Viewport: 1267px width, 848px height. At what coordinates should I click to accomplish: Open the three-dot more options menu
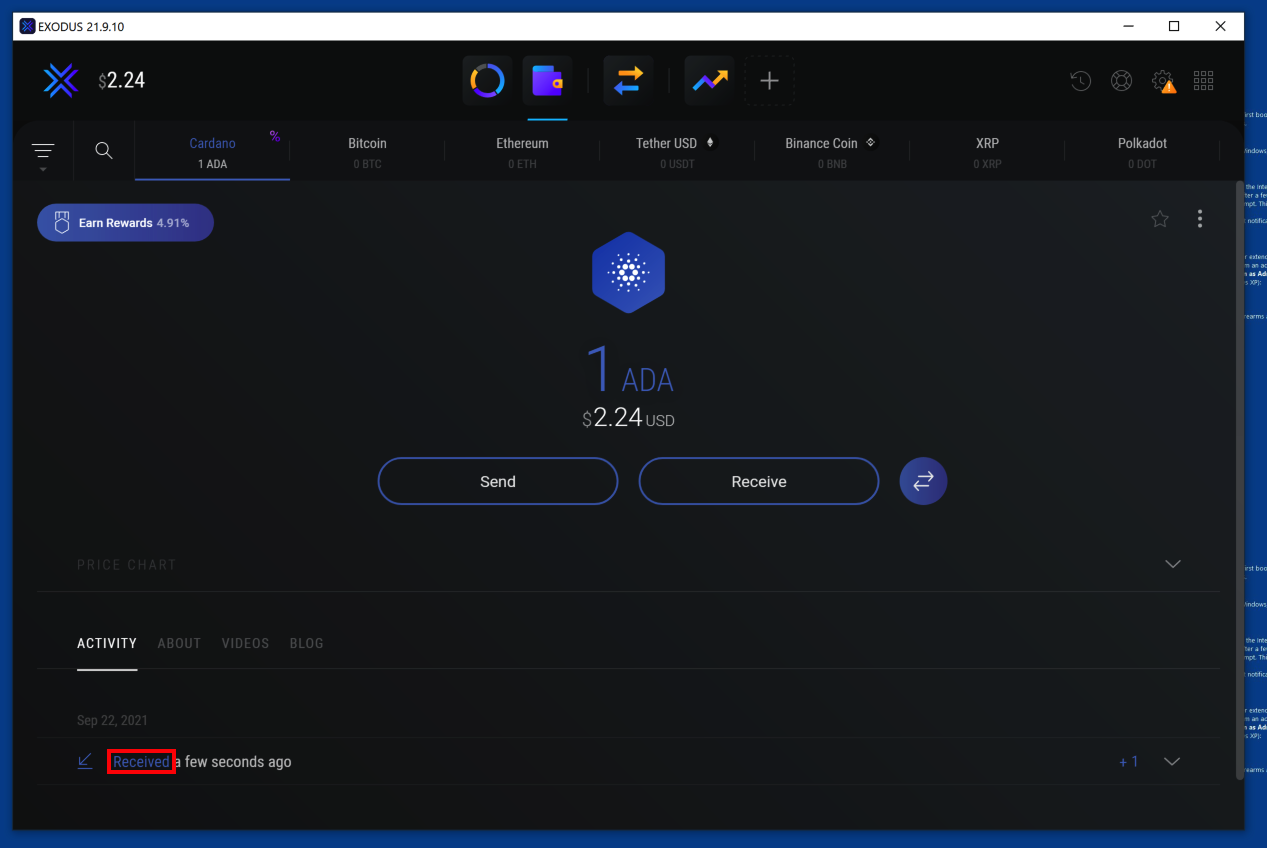(1200, 219)
